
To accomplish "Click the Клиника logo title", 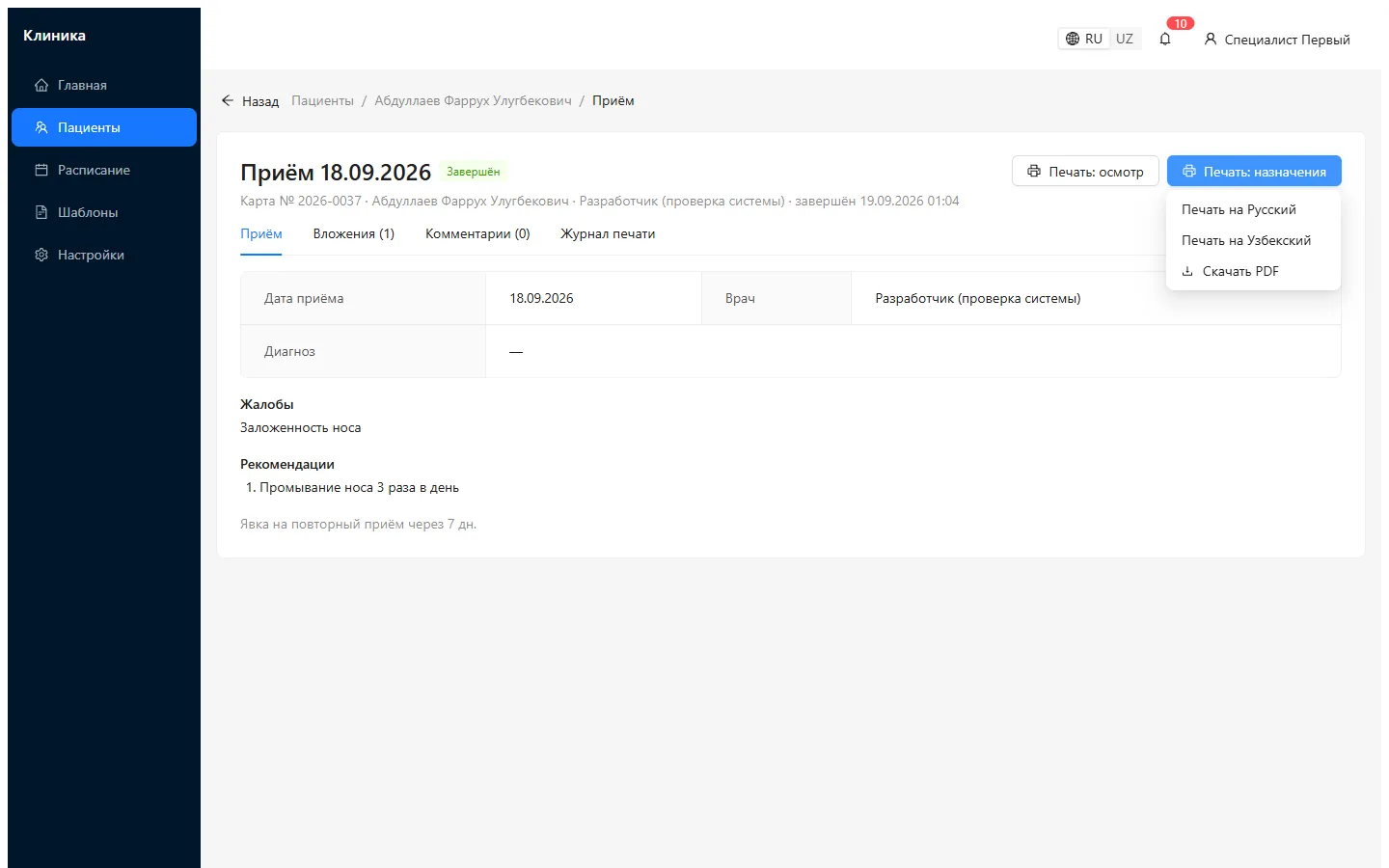I will coord(54,35).
